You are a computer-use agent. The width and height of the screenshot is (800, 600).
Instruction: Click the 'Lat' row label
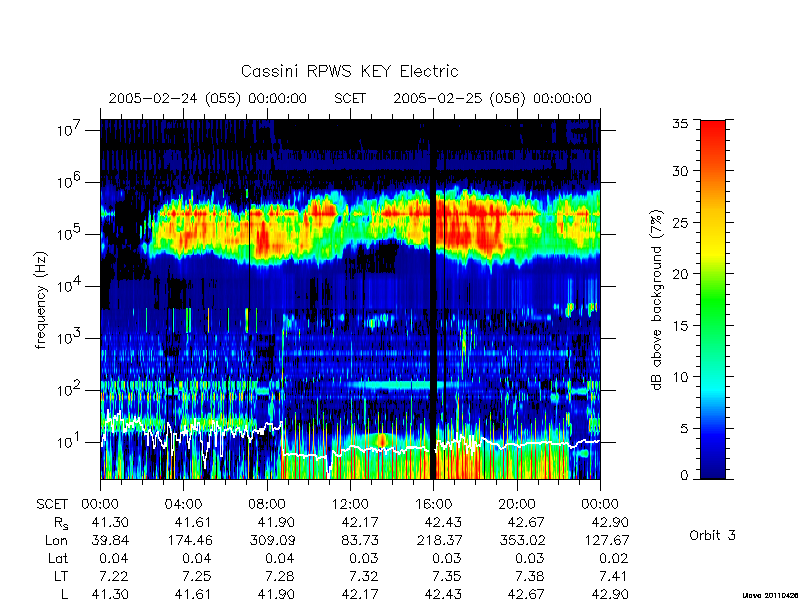tap(58, 559)
